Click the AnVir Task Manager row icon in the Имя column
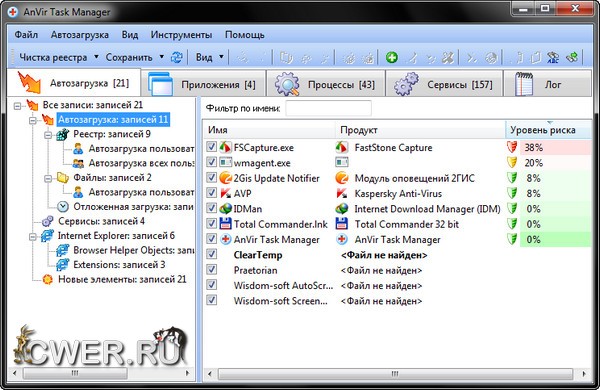Viewport: 600px width, 390px height. [226, 239]
